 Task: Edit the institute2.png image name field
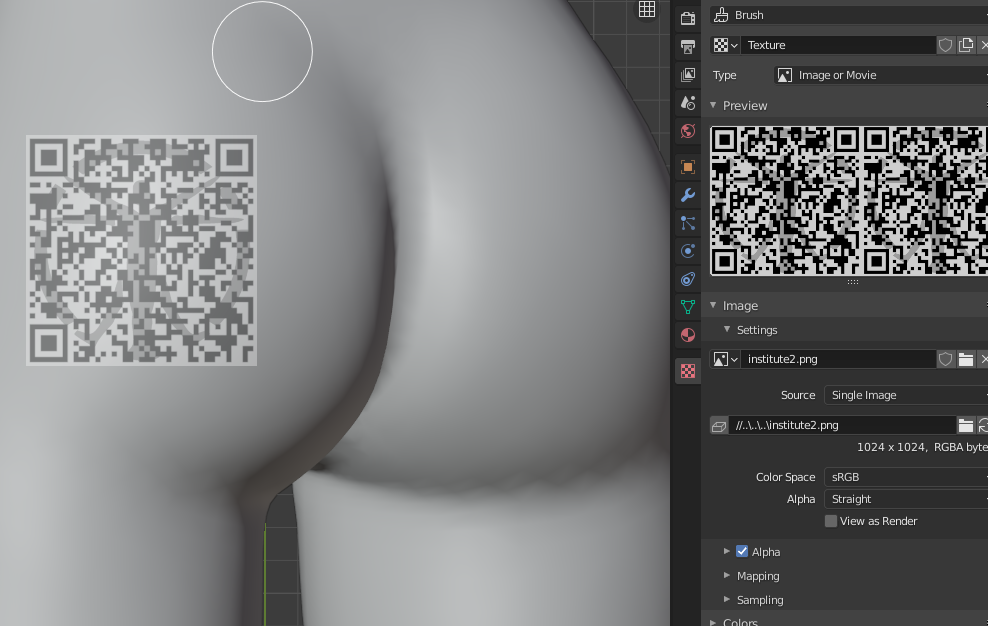pyautogui.click(x=838, y=359)
